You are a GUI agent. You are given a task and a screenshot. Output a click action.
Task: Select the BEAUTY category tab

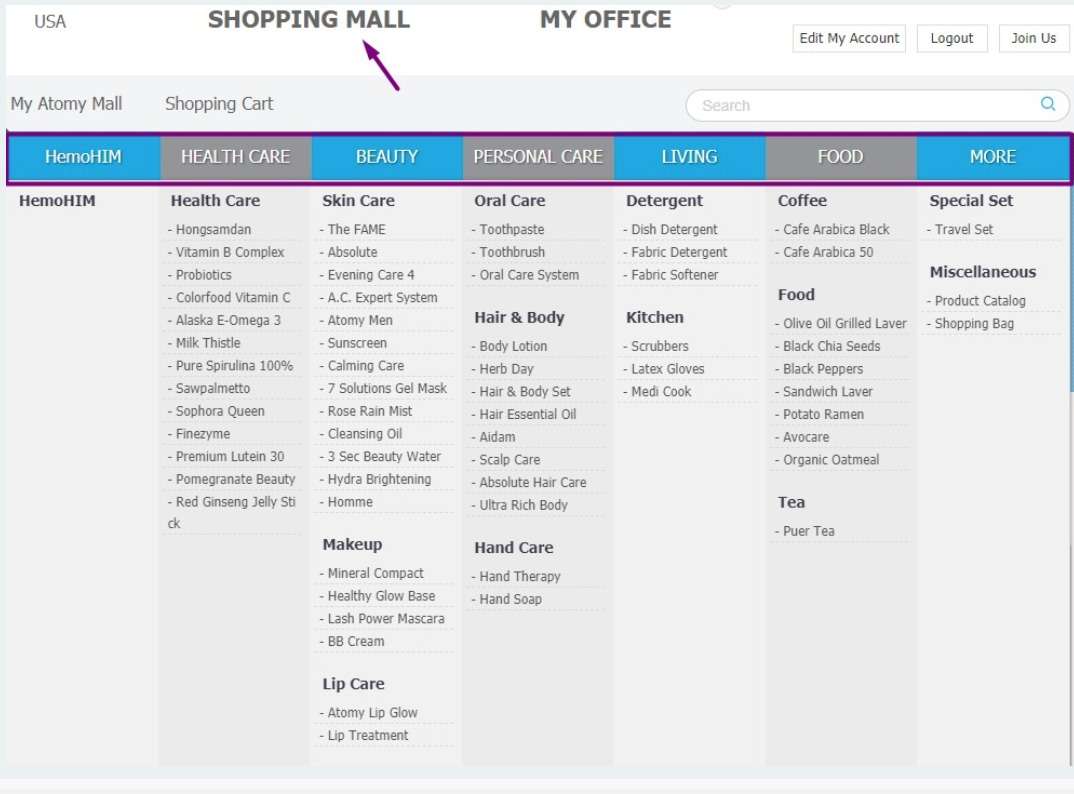coord(387,157)
